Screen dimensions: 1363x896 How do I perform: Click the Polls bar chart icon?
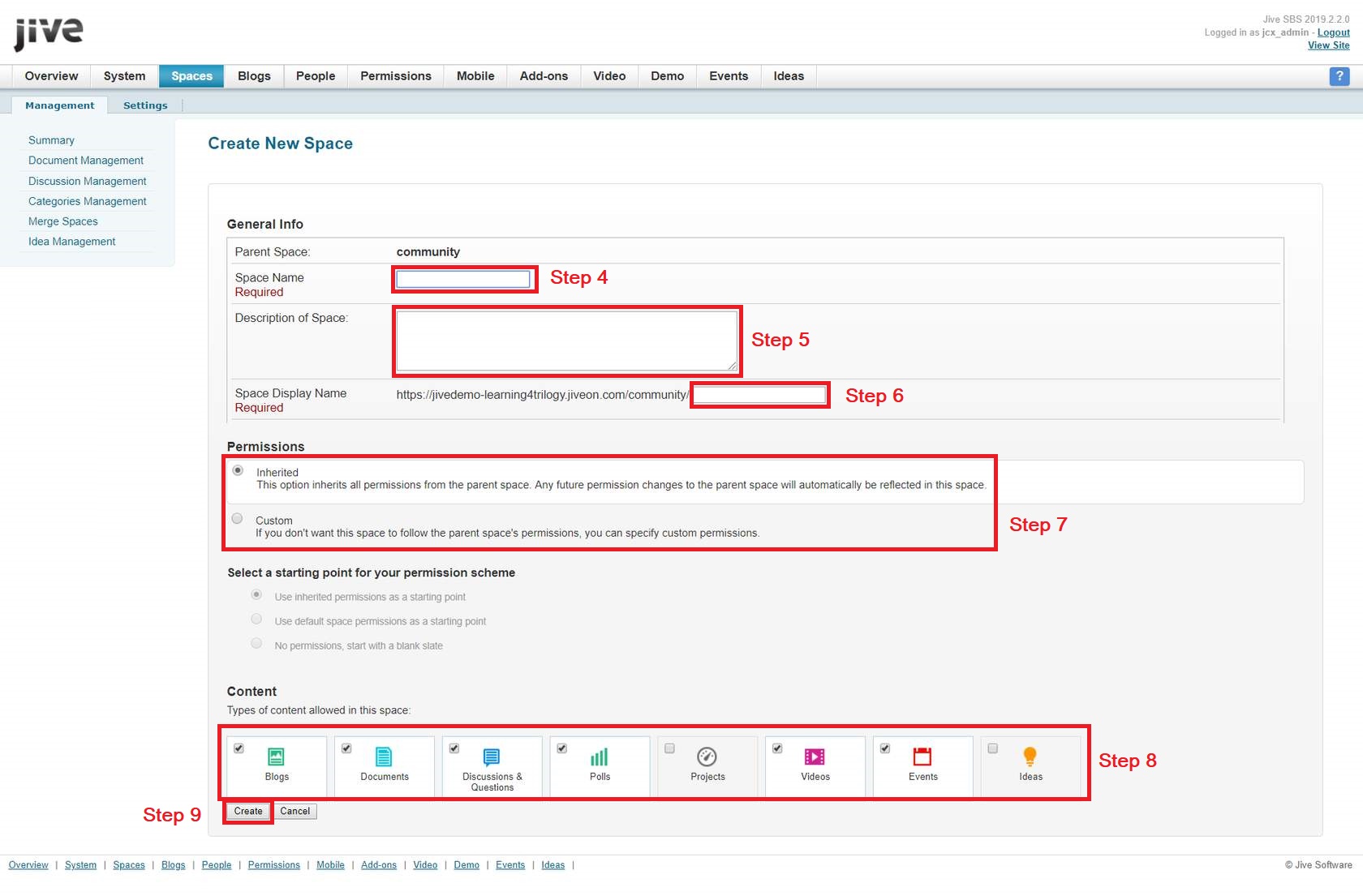(x=600, y=757)
